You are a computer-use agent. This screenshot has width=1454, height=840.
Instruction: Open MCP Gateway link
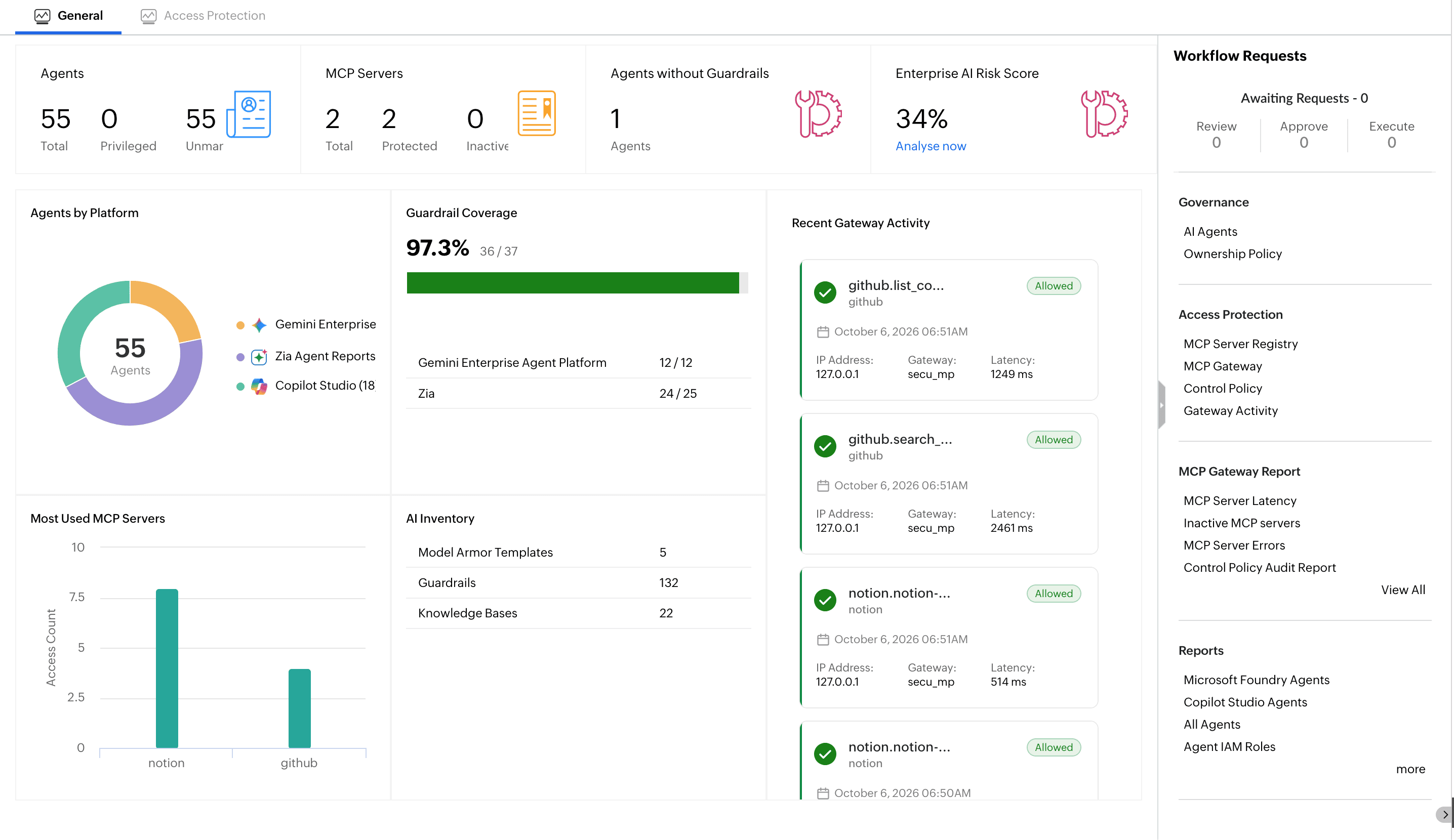pos(1223,366)
